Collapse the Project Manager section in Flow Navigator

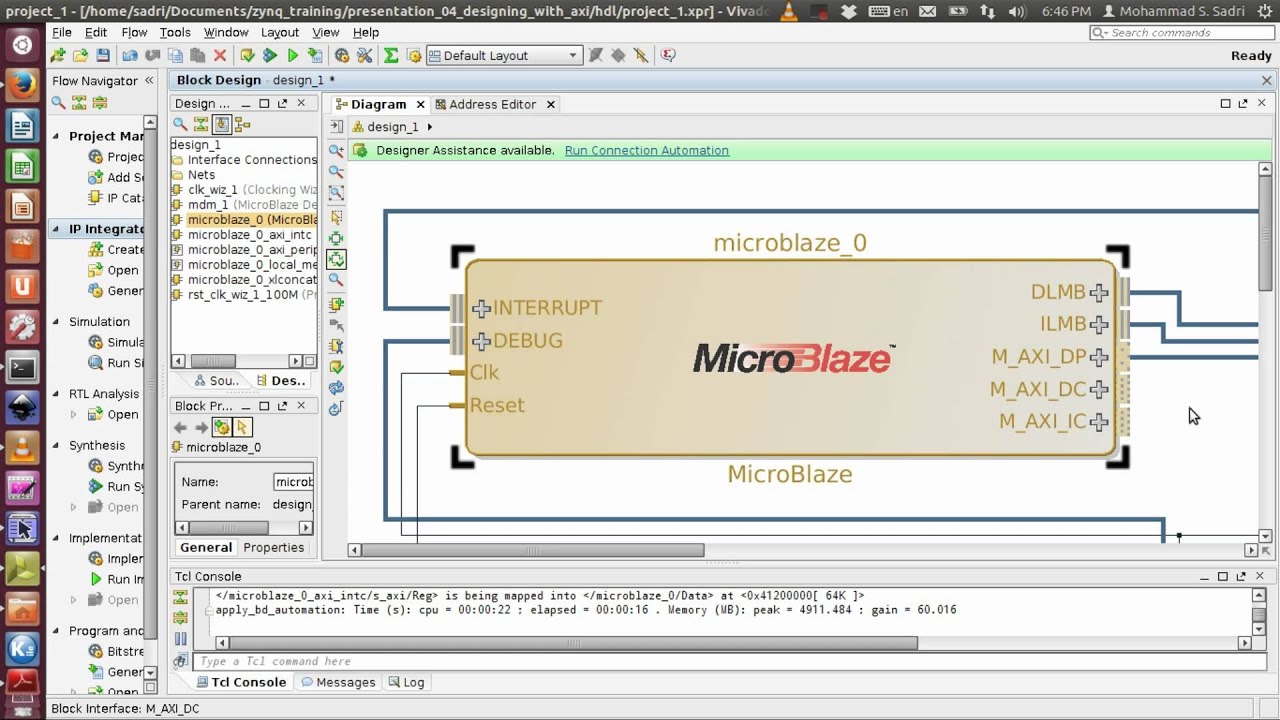point(57,136)
